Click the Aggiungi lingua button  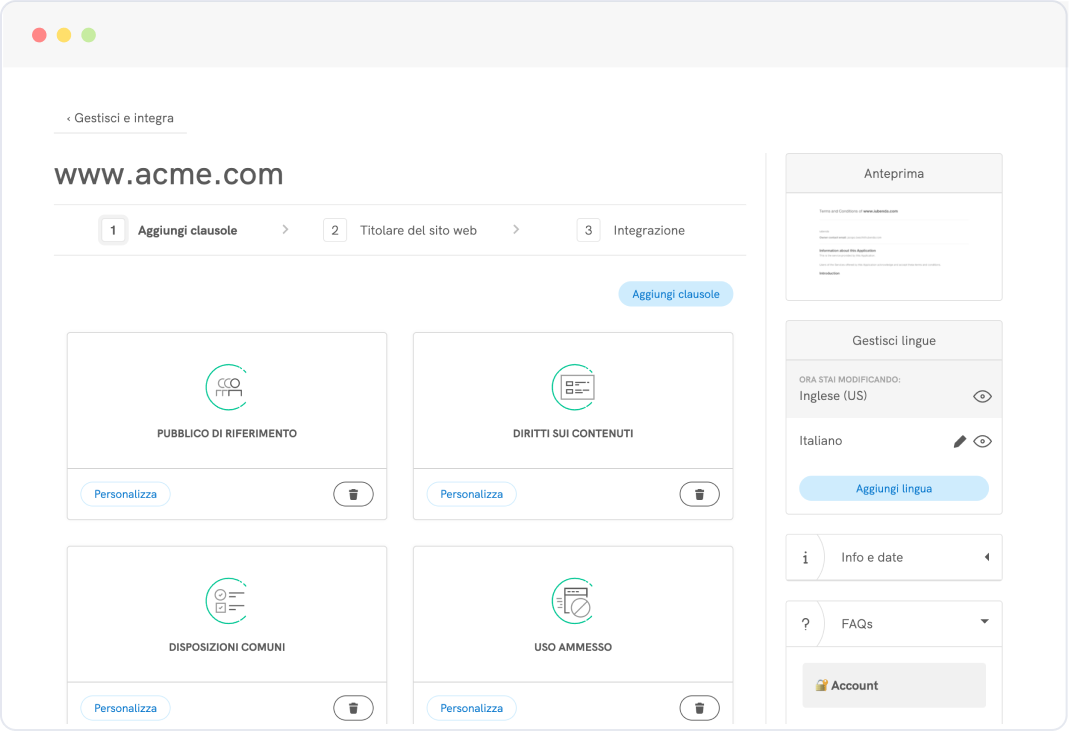pyautogui.click(x=893, y=488)
